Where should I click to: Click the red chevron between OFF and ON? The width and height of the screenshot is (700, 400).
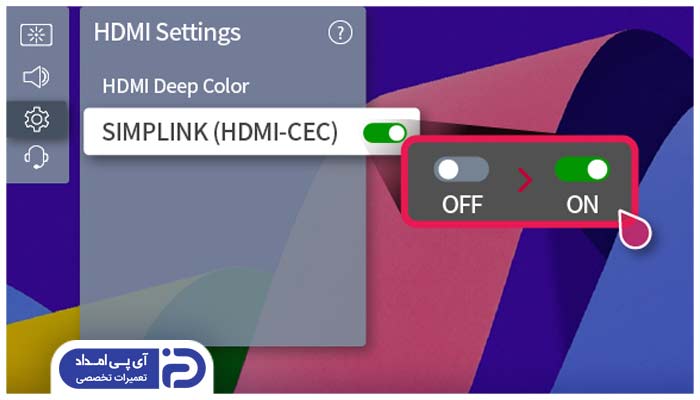525,180
